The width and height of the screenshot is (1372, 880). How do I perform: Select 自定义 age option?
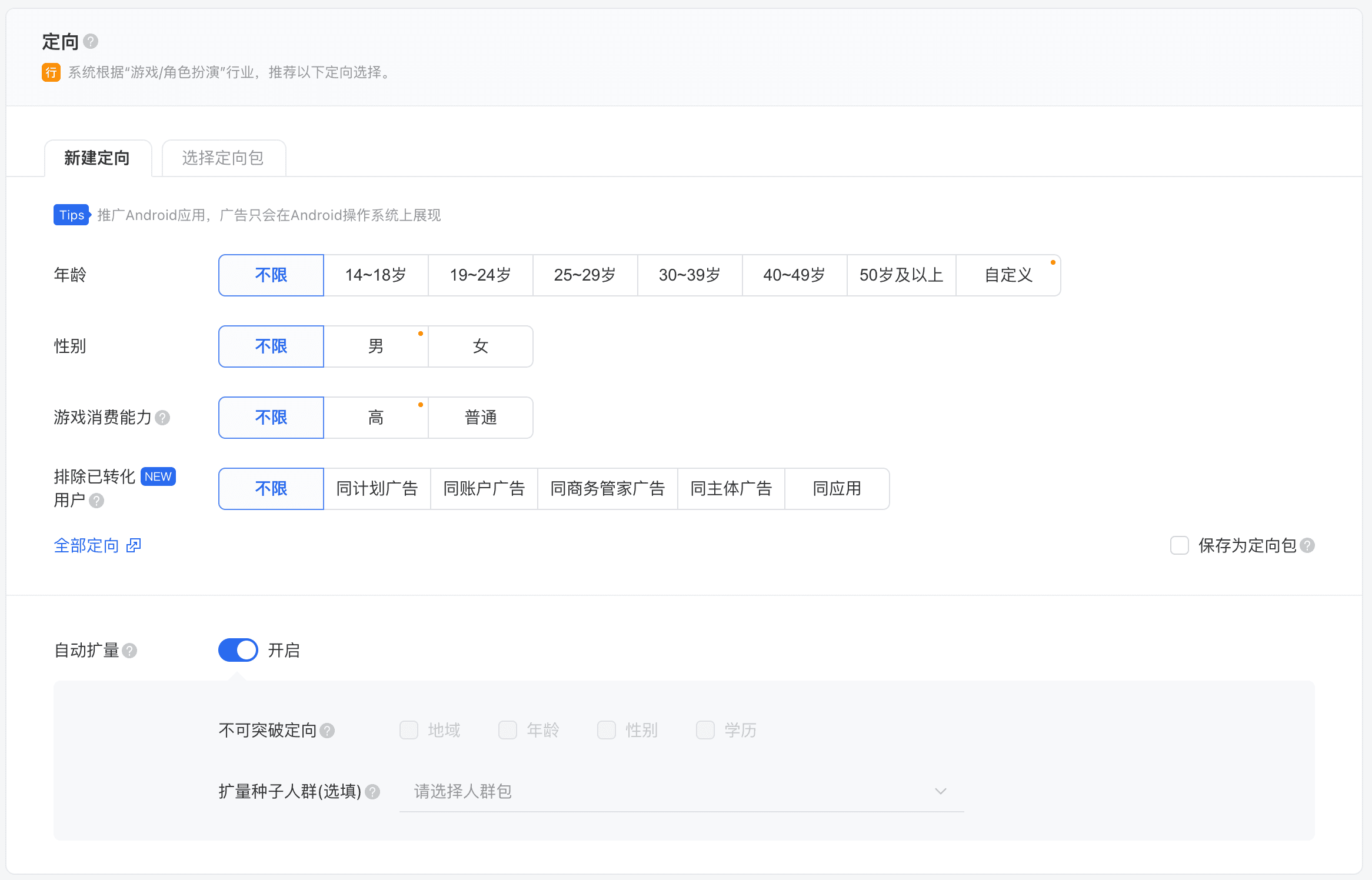[x=1008, y=275]
